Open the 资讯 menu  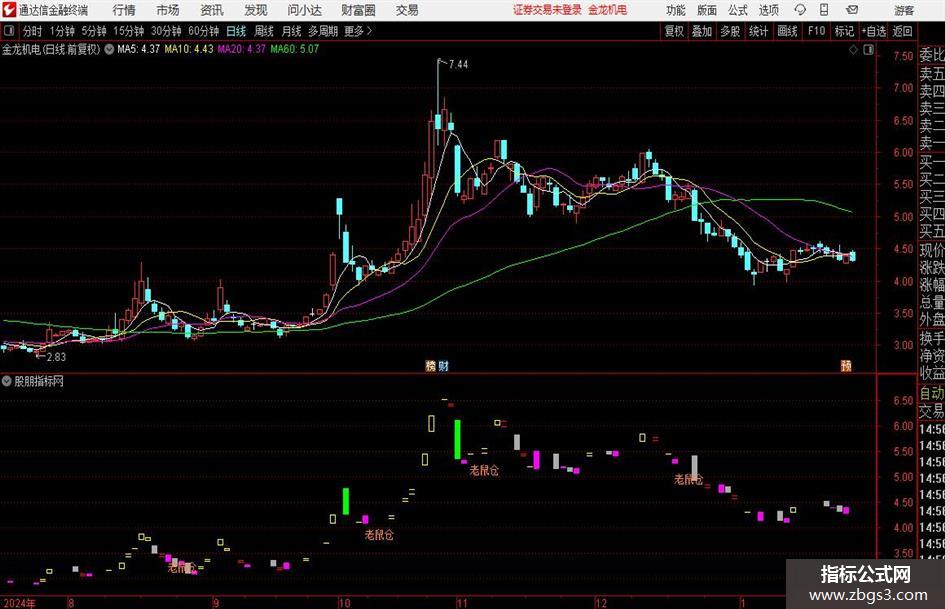[x=212, y=10]
